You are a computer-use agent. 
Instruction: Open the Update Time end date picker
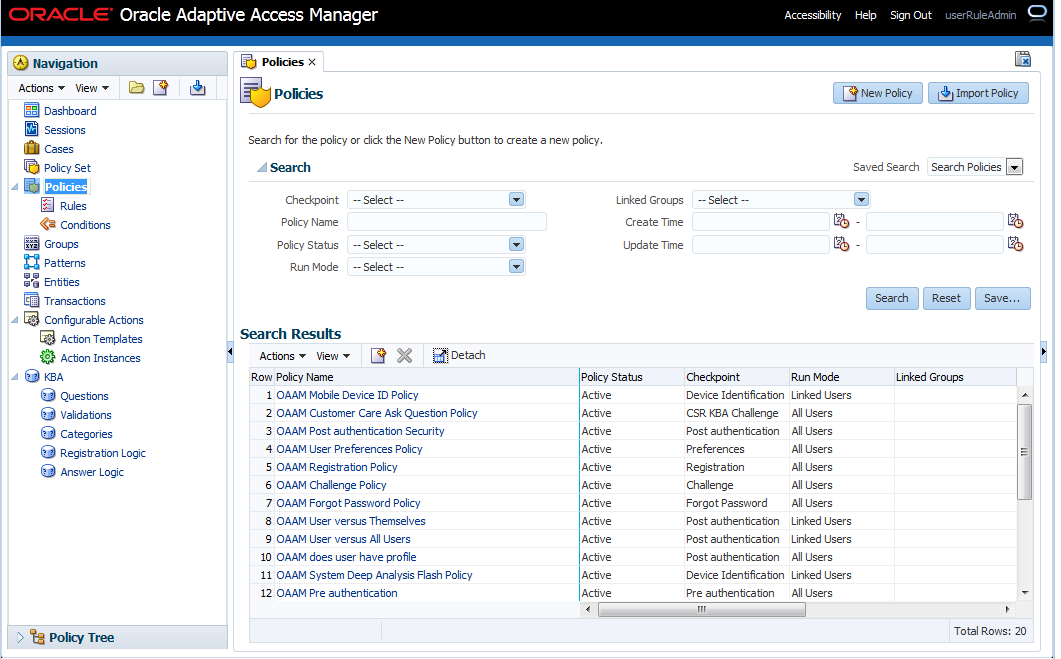pyautogui.click(x=1015, y=244)
